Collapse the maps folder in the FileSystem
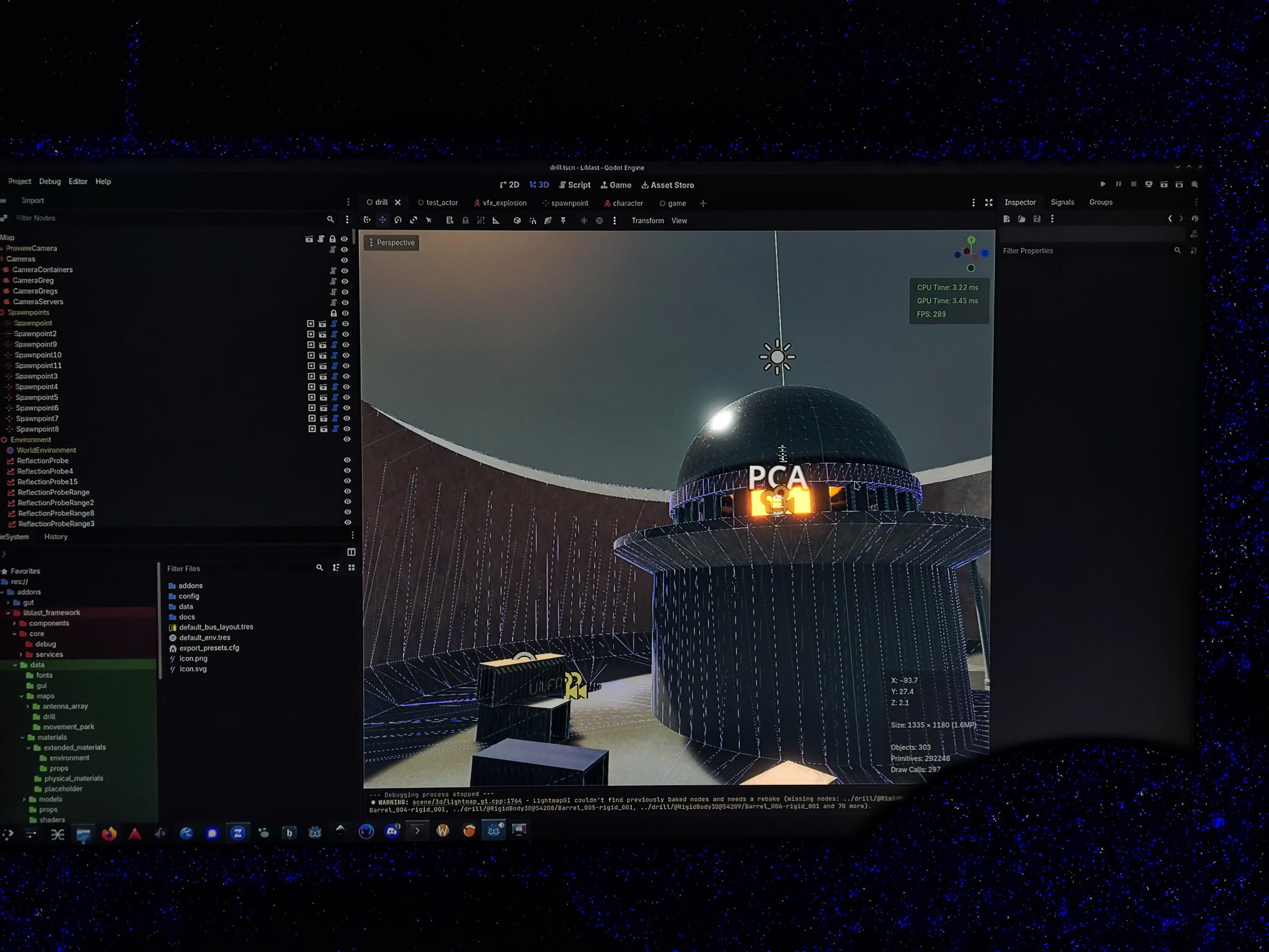This screenshot has height=952, width=1269. tap(22, 696)
